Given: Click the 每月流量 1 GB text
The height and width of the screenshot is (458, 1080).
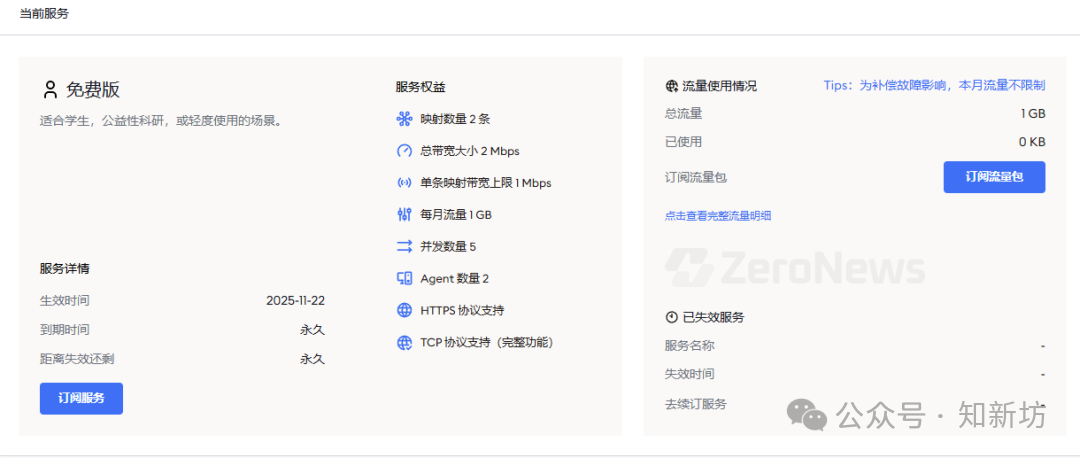Looking at the screenshot, I should point(456,215).
